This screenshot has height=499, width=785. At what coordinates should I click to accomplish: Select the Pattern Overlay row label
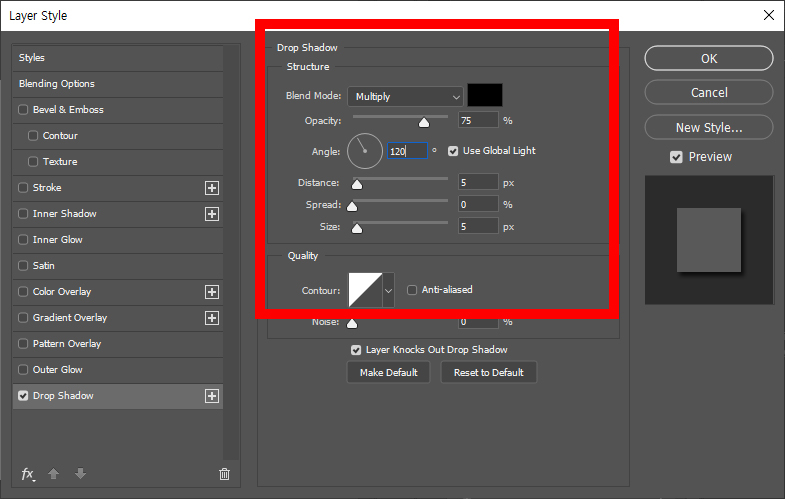click(67, 344)
